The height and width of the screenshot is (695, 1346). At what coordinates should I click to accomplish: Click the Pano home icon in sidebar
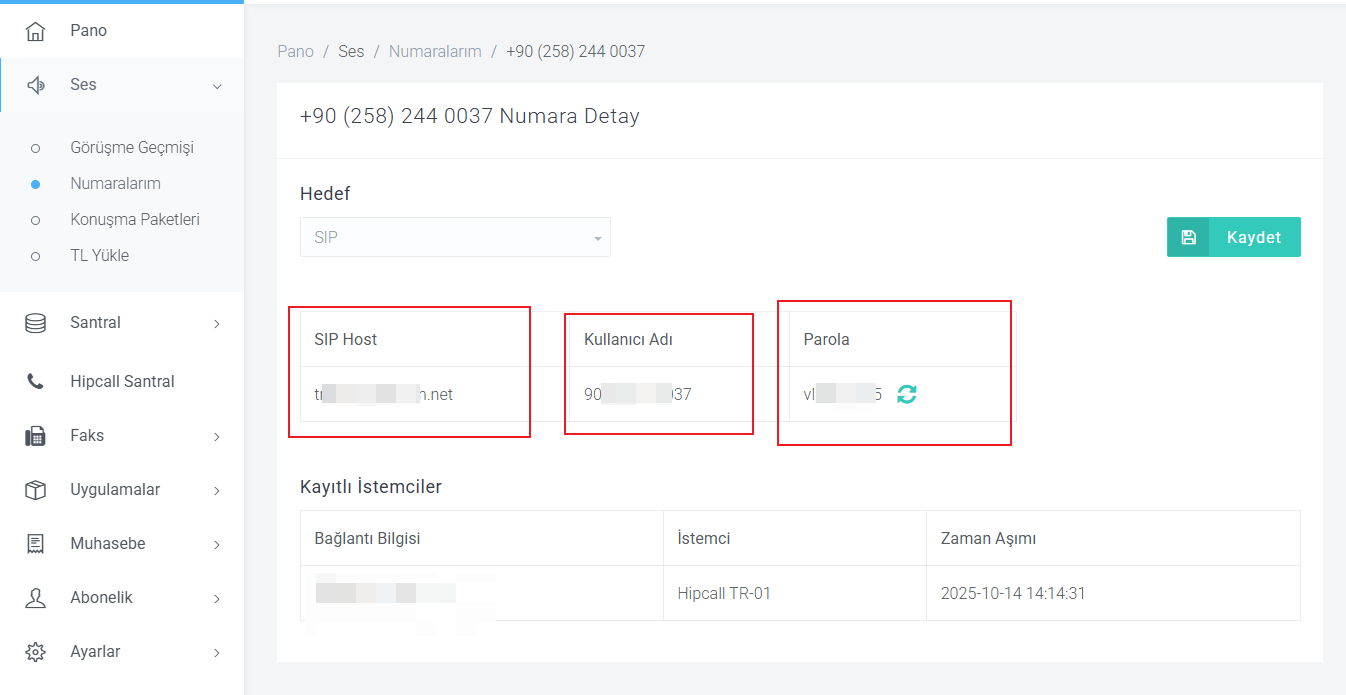35,31
